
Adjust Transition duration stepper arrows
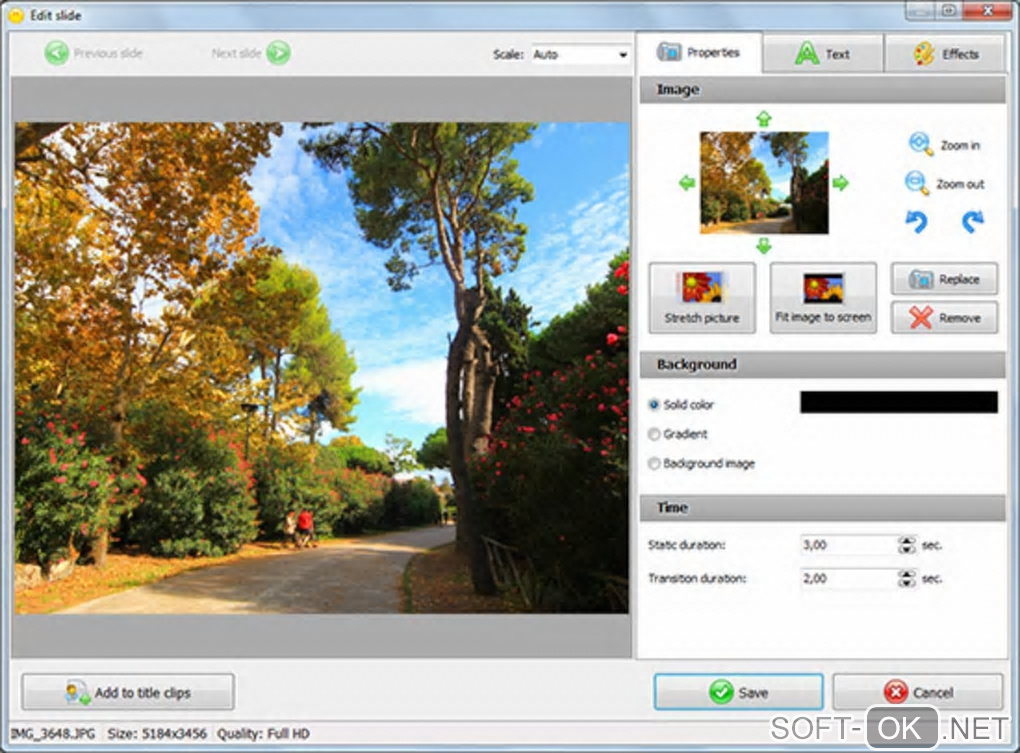[907, 578]
